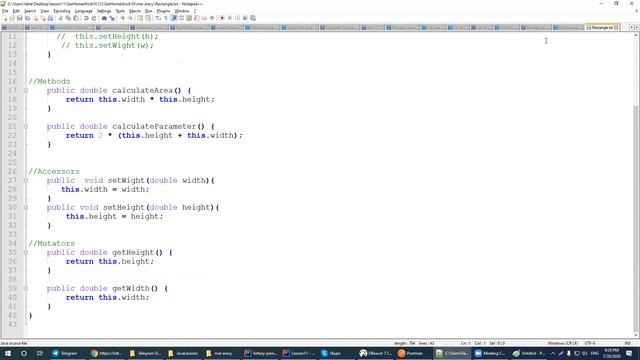Toggle file monitoring eye icon
This screenshot has width=640, height=360.
(x=212, y=18)
